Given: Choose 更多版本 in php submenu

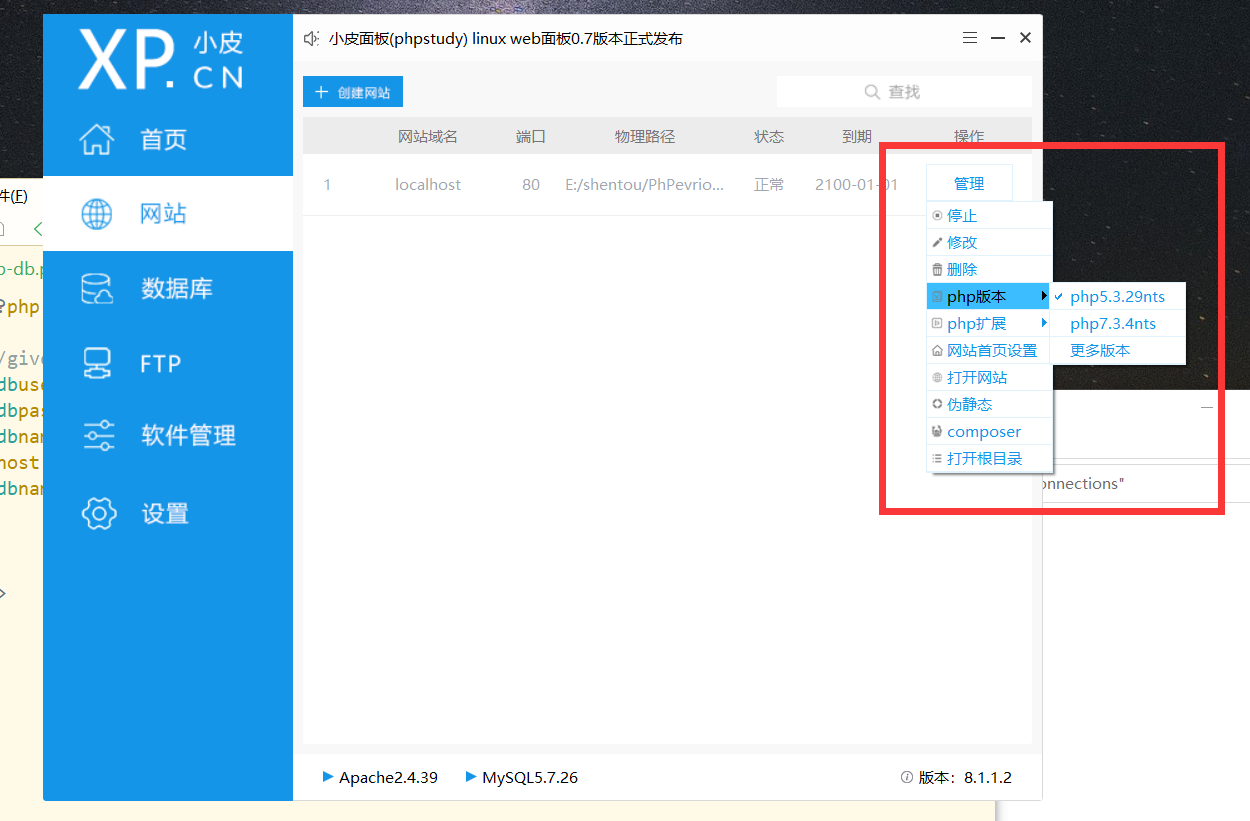Looking at the screenshot, I should [x=1117, y=350].
